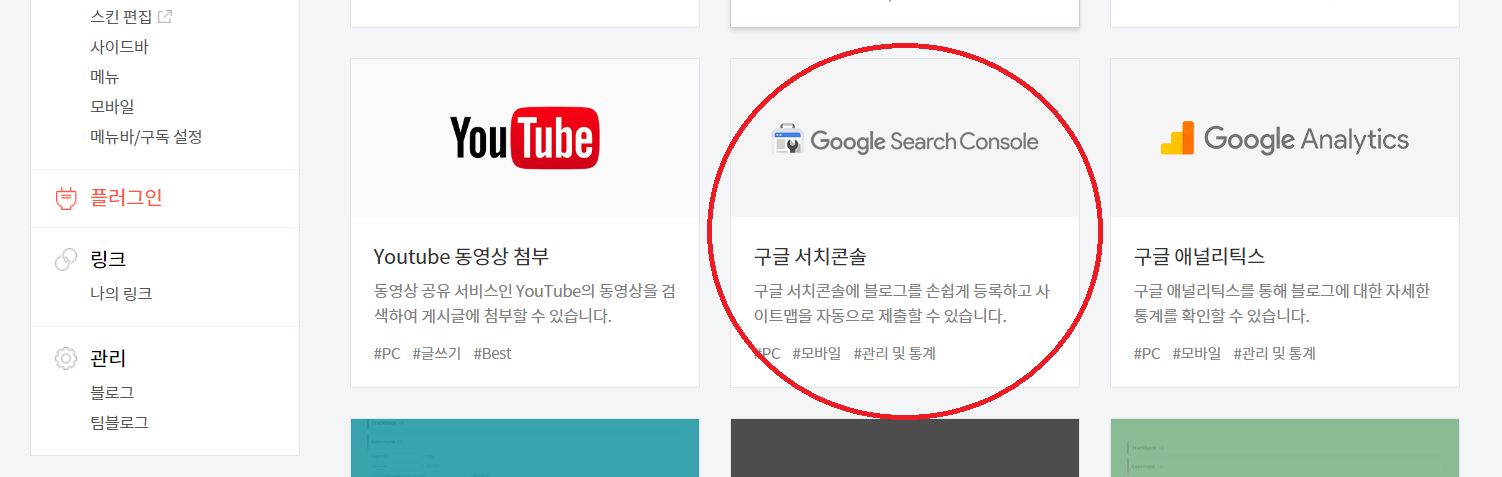Open the 링크 section heading
Screen dimensions: 1502x477
click(x=108, y=259)
